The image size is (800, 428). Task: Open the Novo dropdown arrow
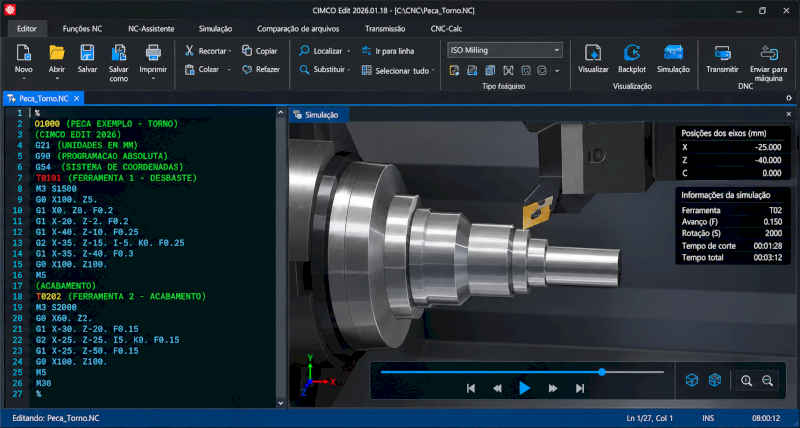pyautogui.click(x=23, y=79)
